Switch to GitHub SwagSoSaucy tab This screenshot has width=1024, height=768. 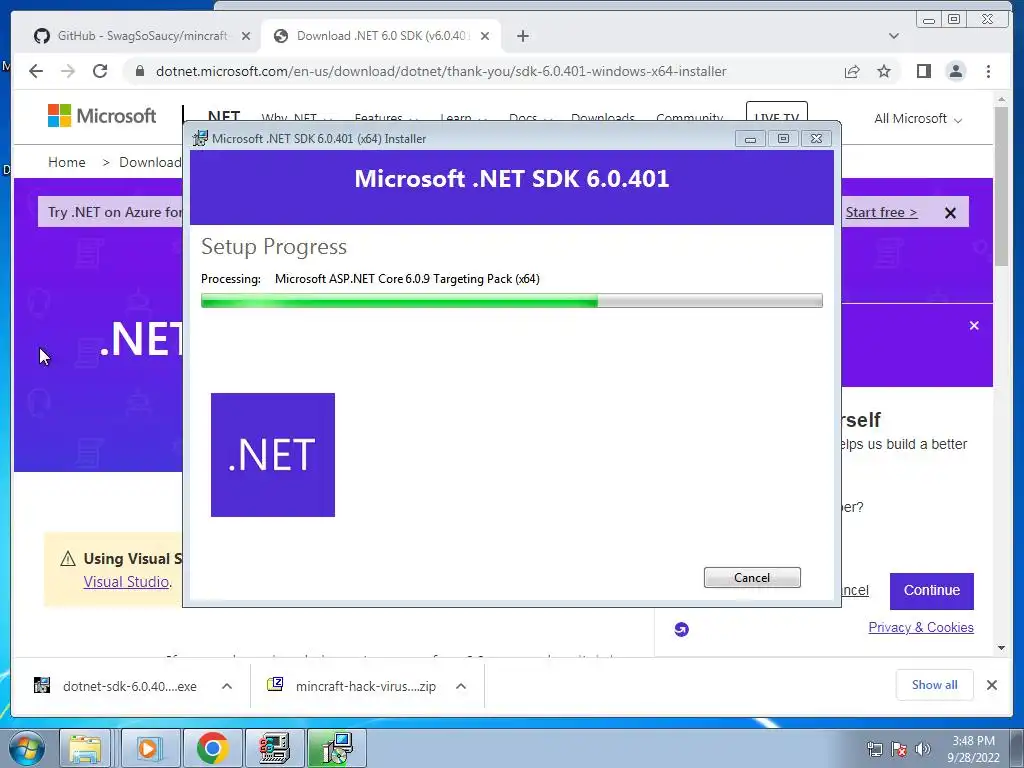pos(142,36)
